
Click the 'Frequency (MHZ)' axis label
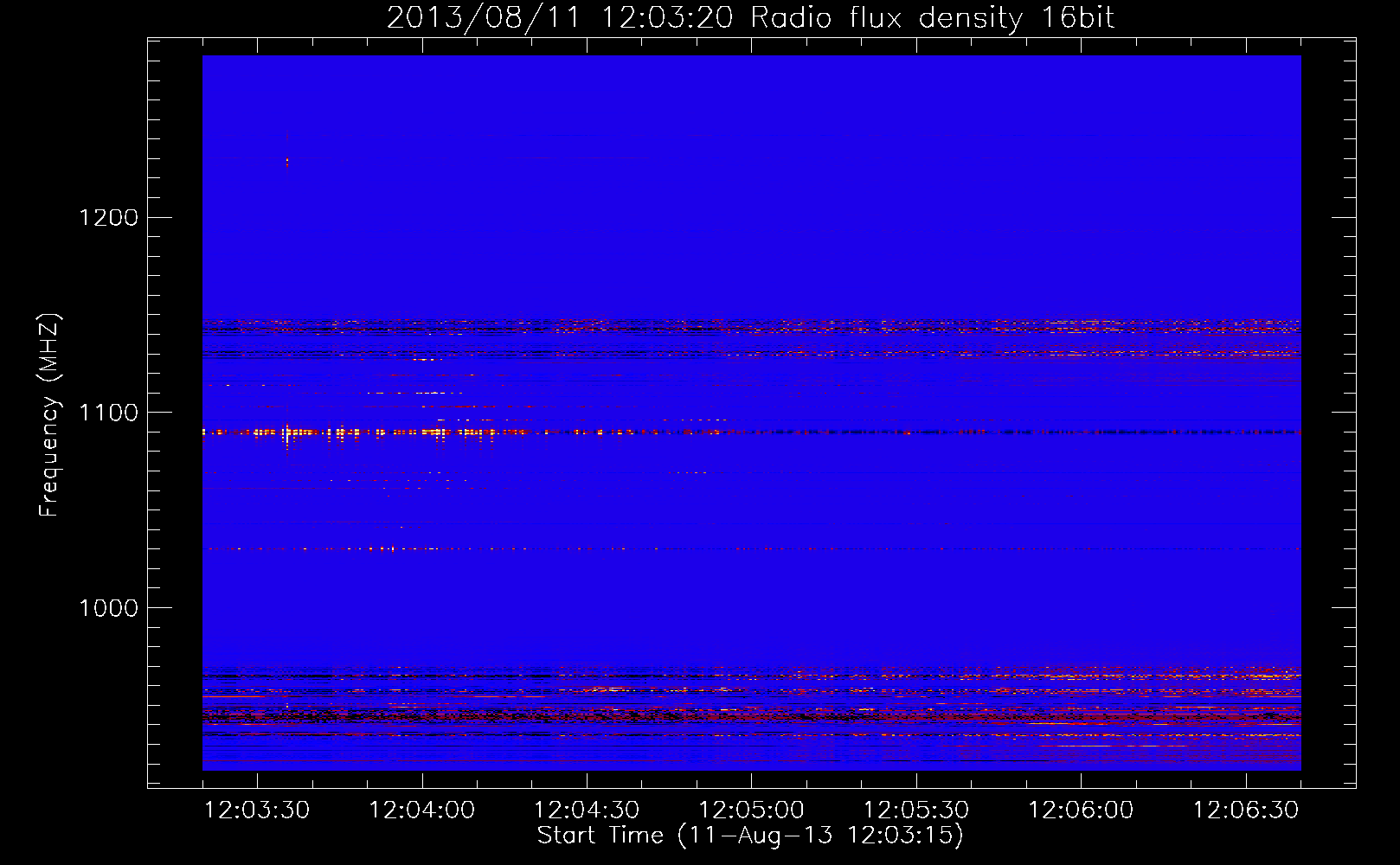(x=50, y=415)
